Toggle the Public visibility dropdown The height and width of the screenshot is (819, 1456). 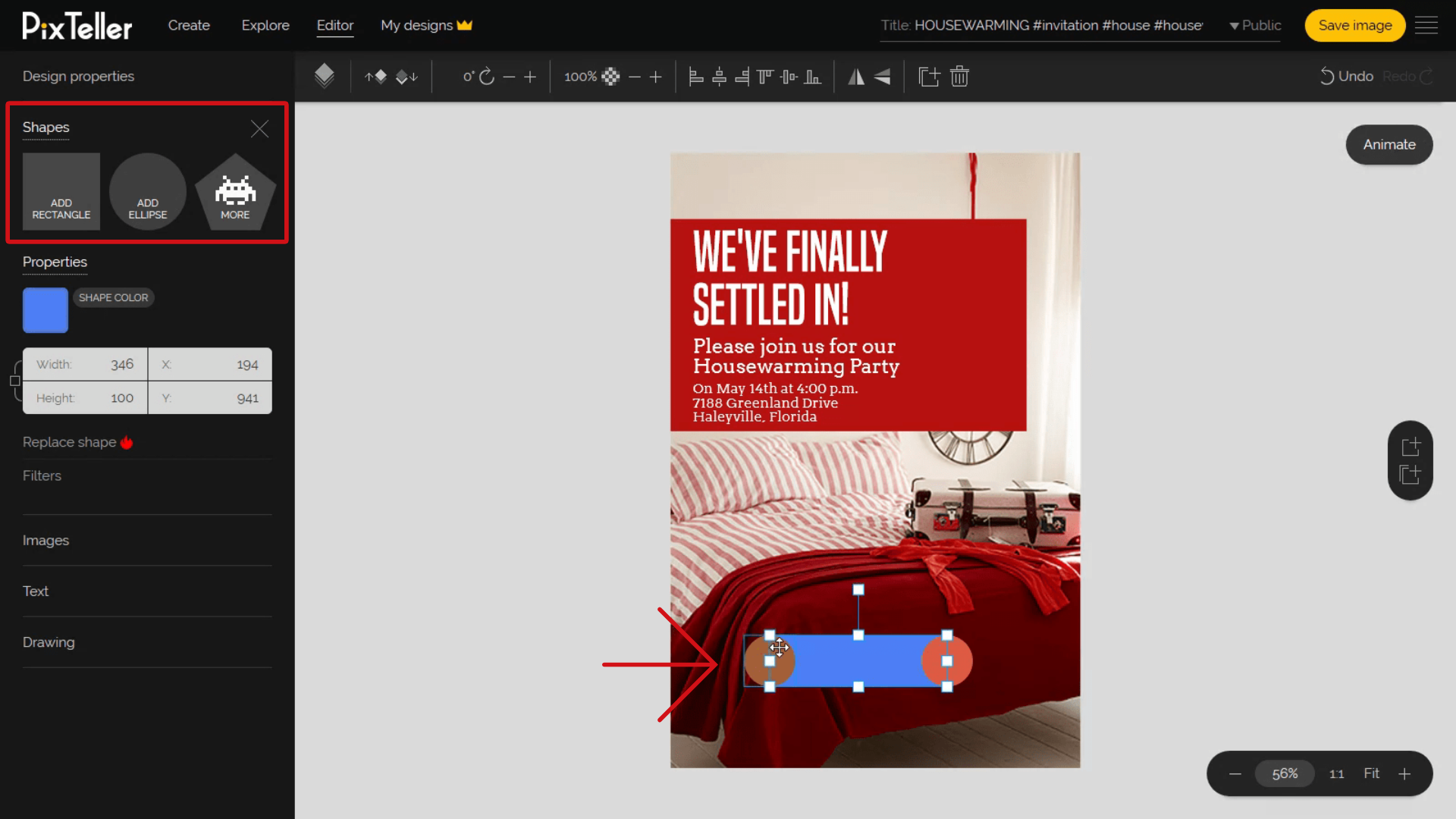(x=1253, y=25)
